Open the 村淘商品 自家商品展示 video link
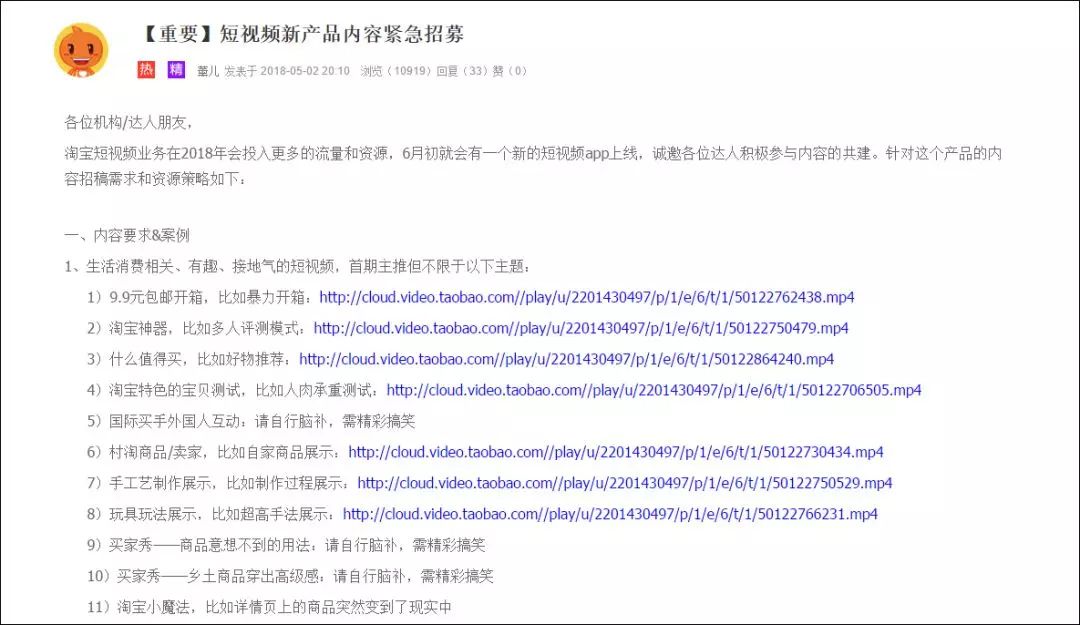 coord(616,452)
